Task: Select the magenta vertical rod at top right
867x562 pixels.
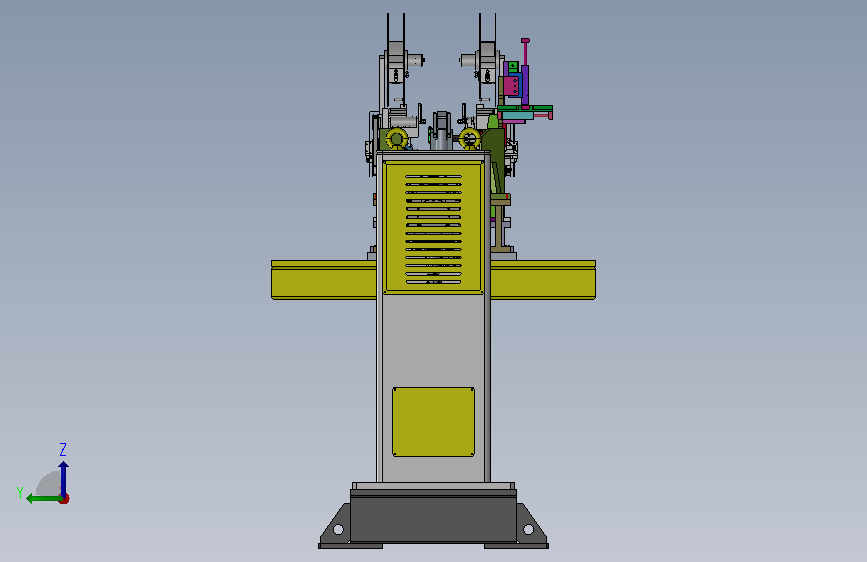Action: tap(525, 53)
